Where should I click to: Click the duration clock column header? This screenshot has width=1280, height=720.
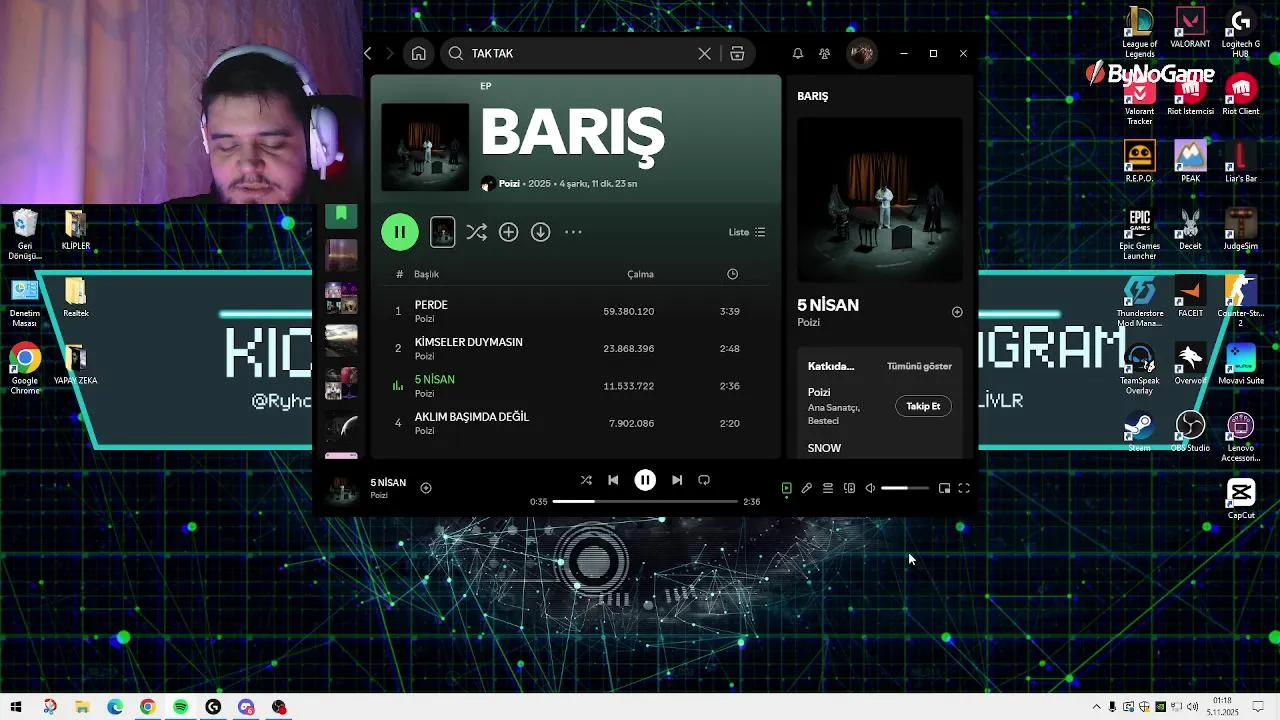coord(732,274)
